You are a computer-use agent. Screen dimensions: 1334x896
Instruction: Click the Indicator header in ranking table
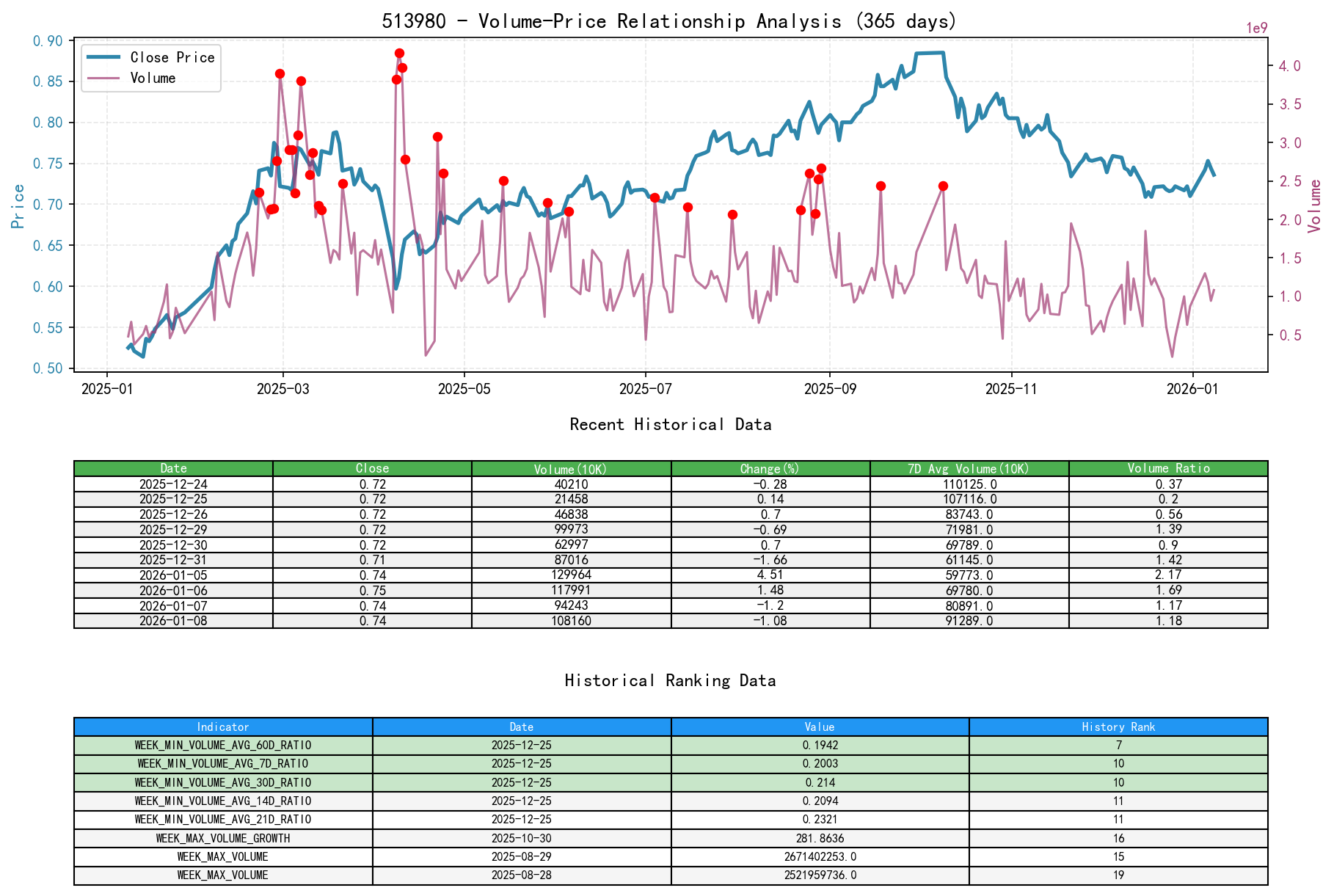coord(222,727)
